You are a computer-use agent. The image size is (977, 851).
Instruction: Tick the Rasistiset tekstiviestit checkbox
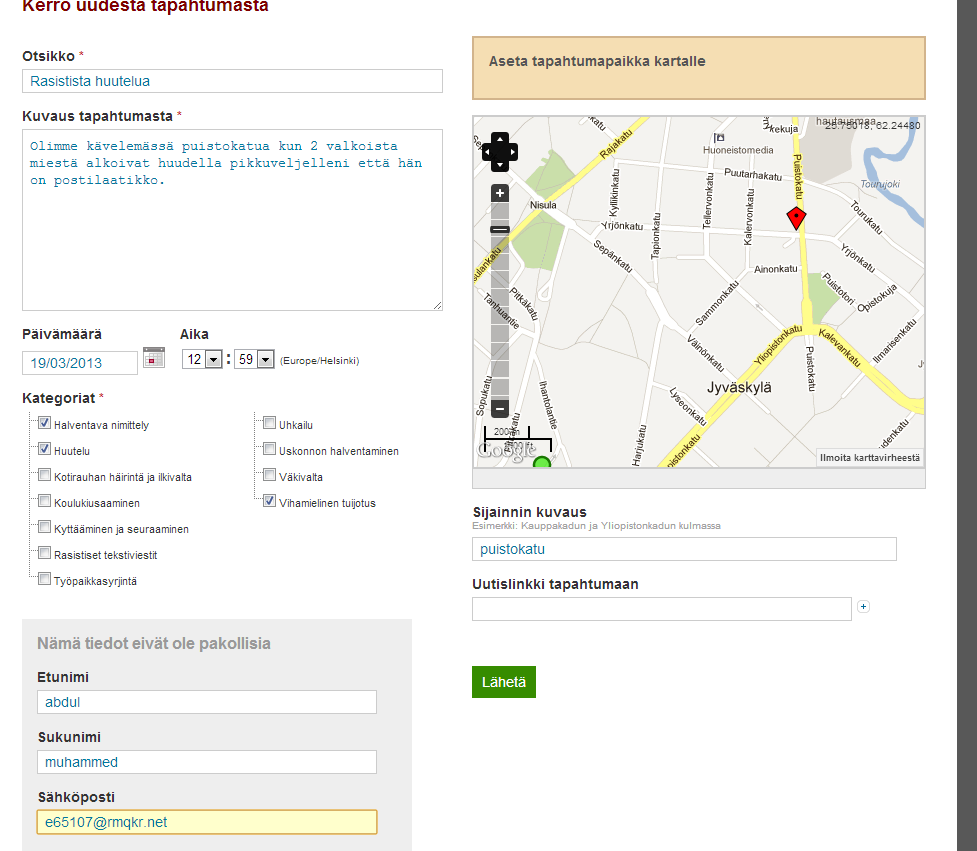click(44, 554)
